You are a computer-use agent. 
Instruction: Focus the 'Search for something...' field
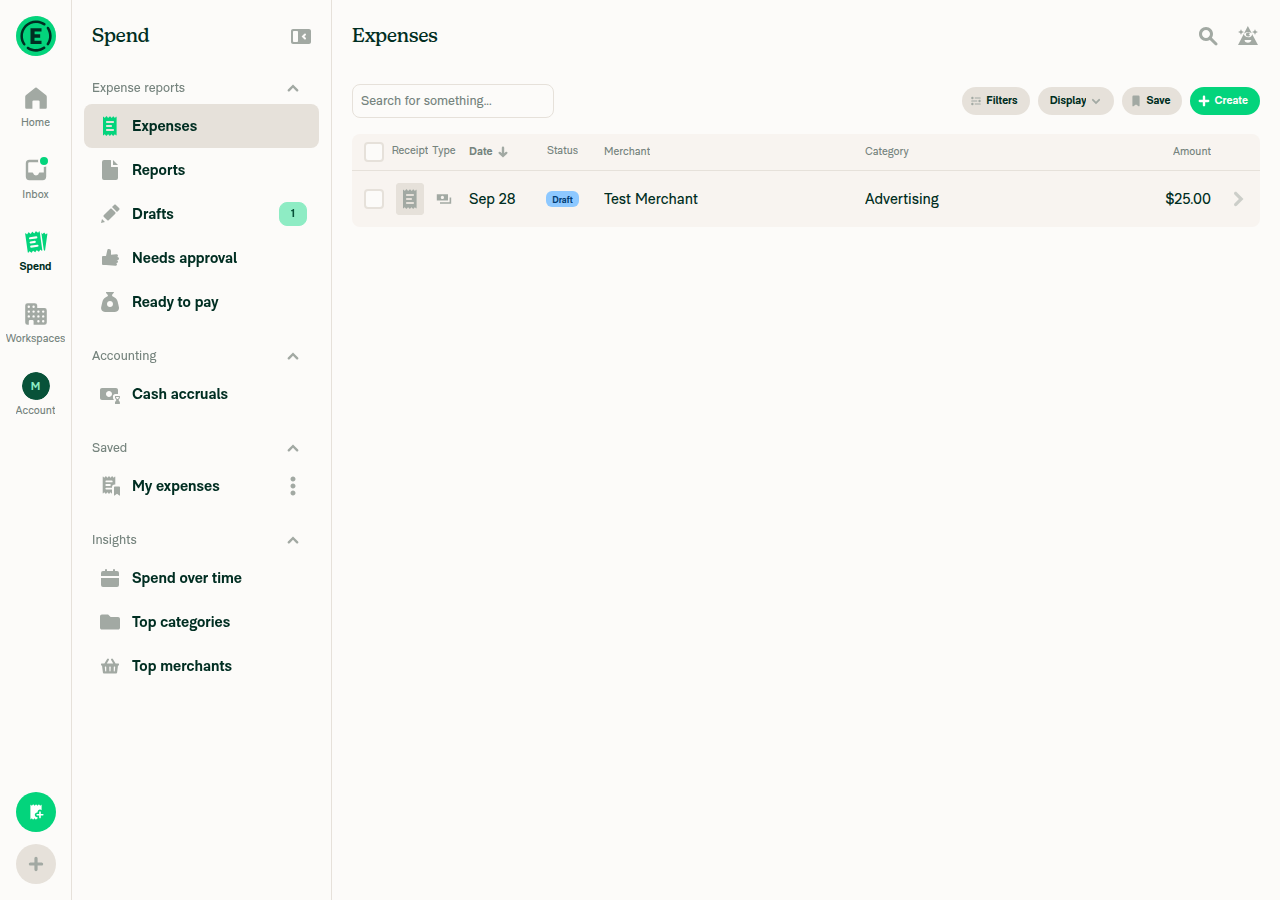[x=453, y=101]
